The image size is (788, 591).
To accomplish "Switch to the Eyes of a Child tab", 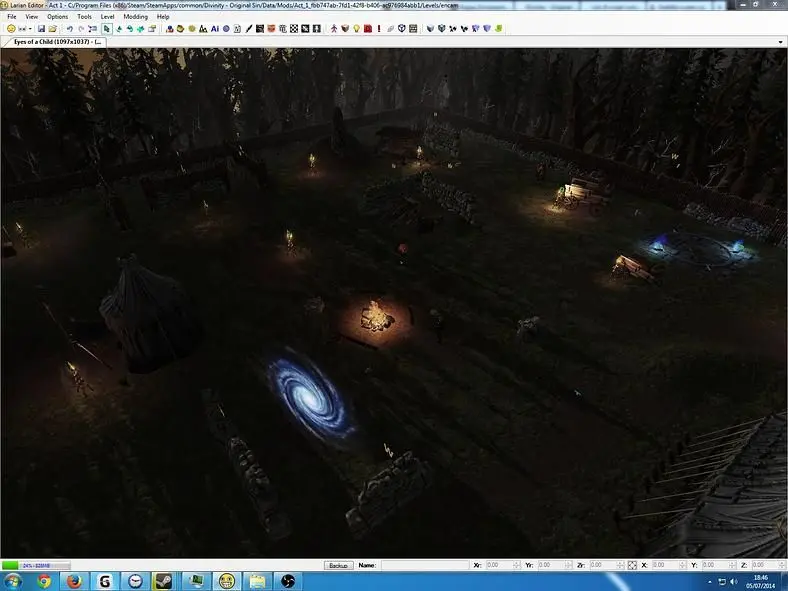I will coord(57,42).
